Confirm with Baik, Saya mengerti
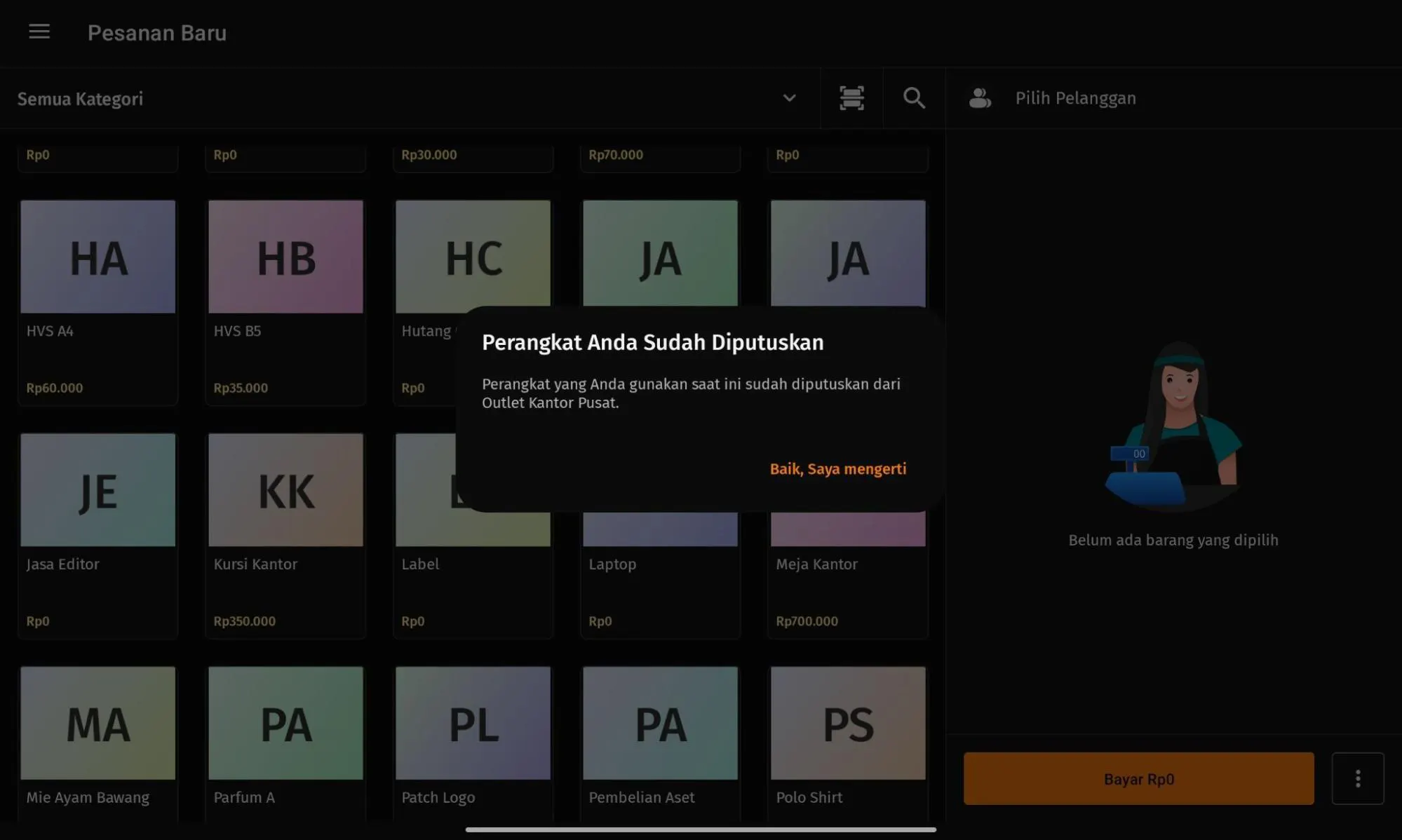Image resolution: width=1402 pixels, height=840 pixels. tap(837, 469)
